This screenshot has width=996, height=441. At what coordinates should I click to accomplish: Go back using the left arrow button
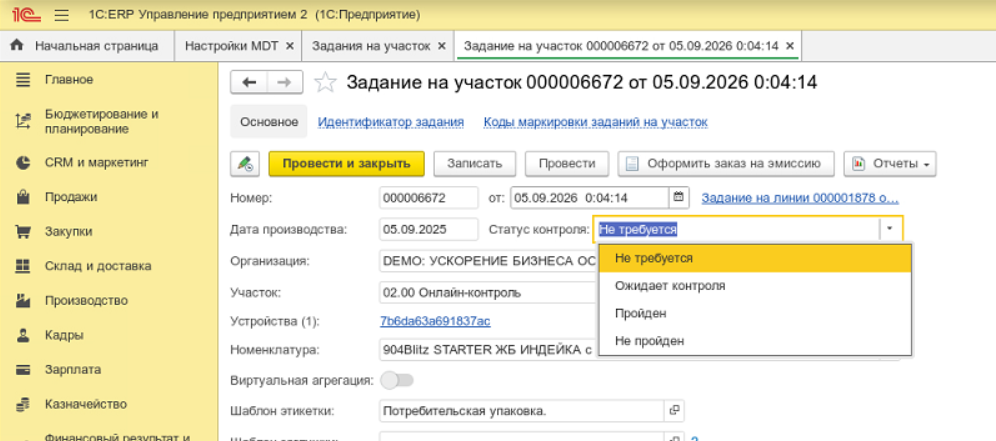tap(249, 82)
